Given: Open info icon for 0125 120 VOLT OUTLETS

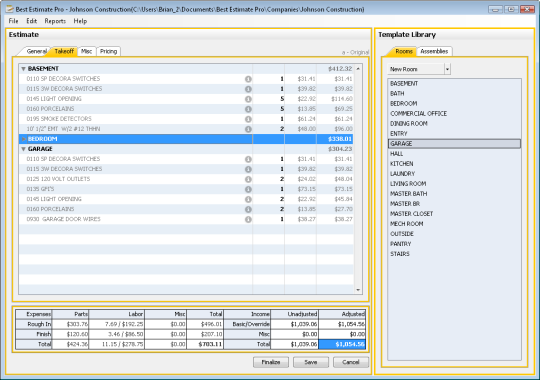Looking at the screenshot, I should point(248,179).
